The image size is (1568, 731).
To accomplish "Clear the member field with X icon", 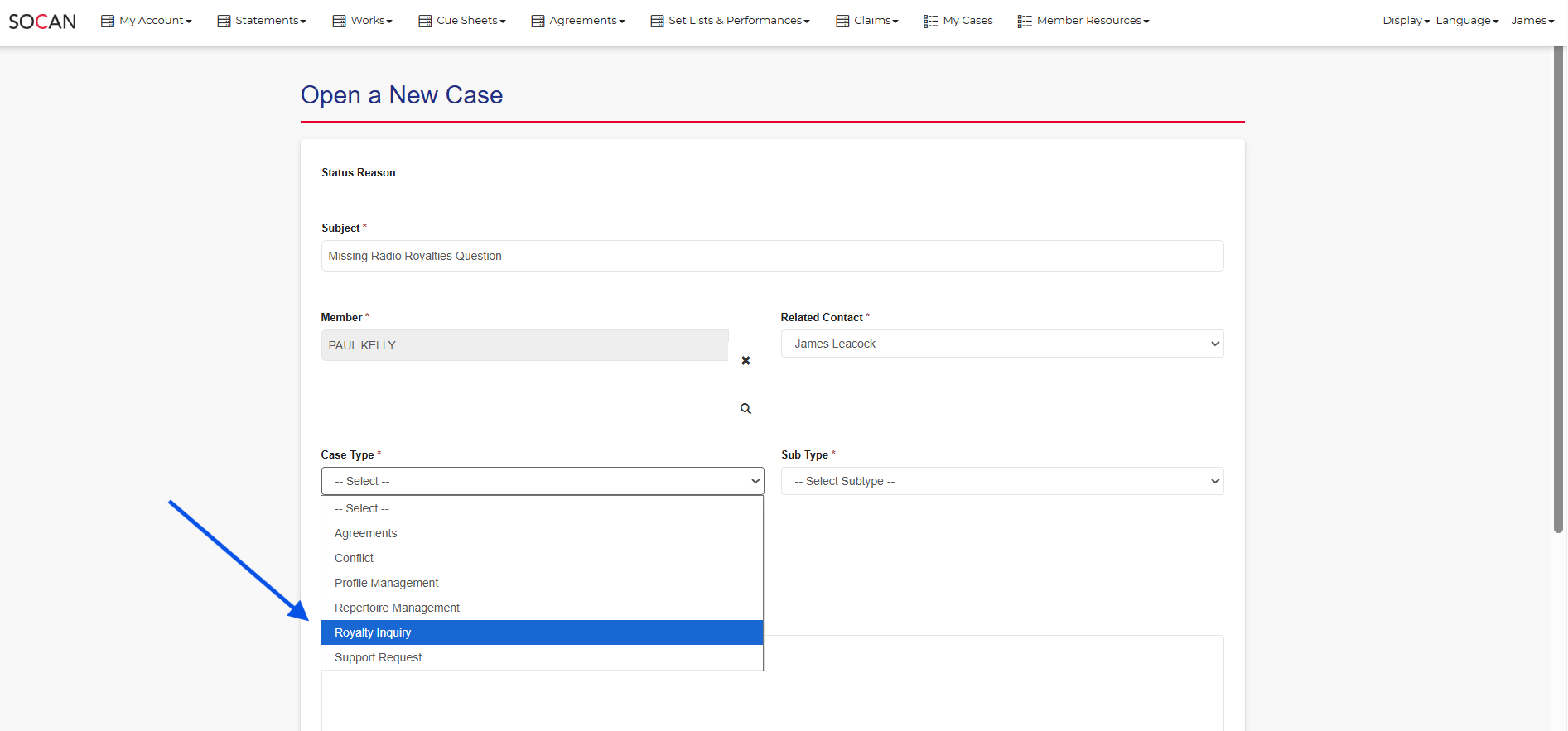I will coord(745,361).
